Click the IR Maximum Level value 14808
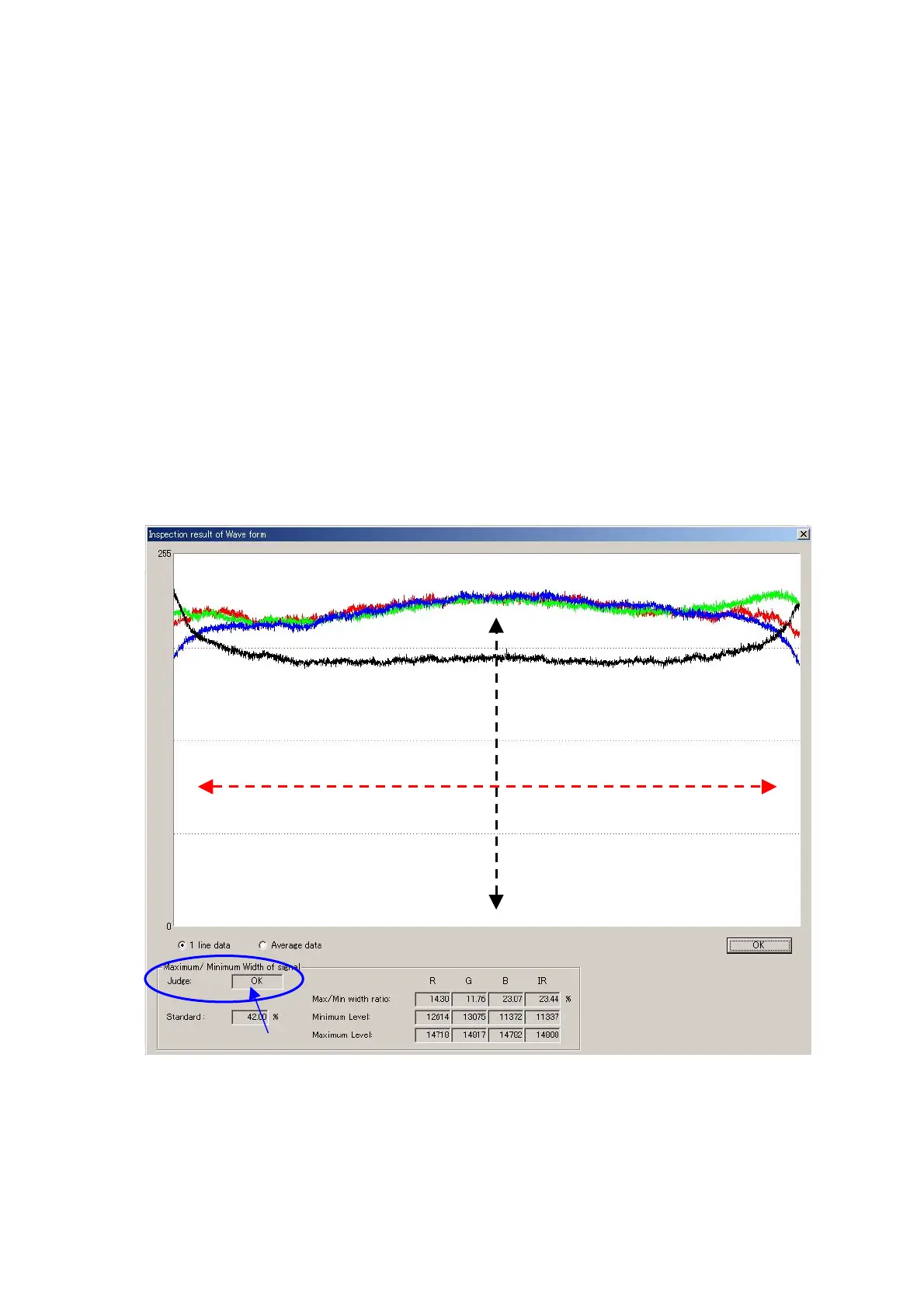This screenshot has width=924, height=1308. click(542, 1035)
